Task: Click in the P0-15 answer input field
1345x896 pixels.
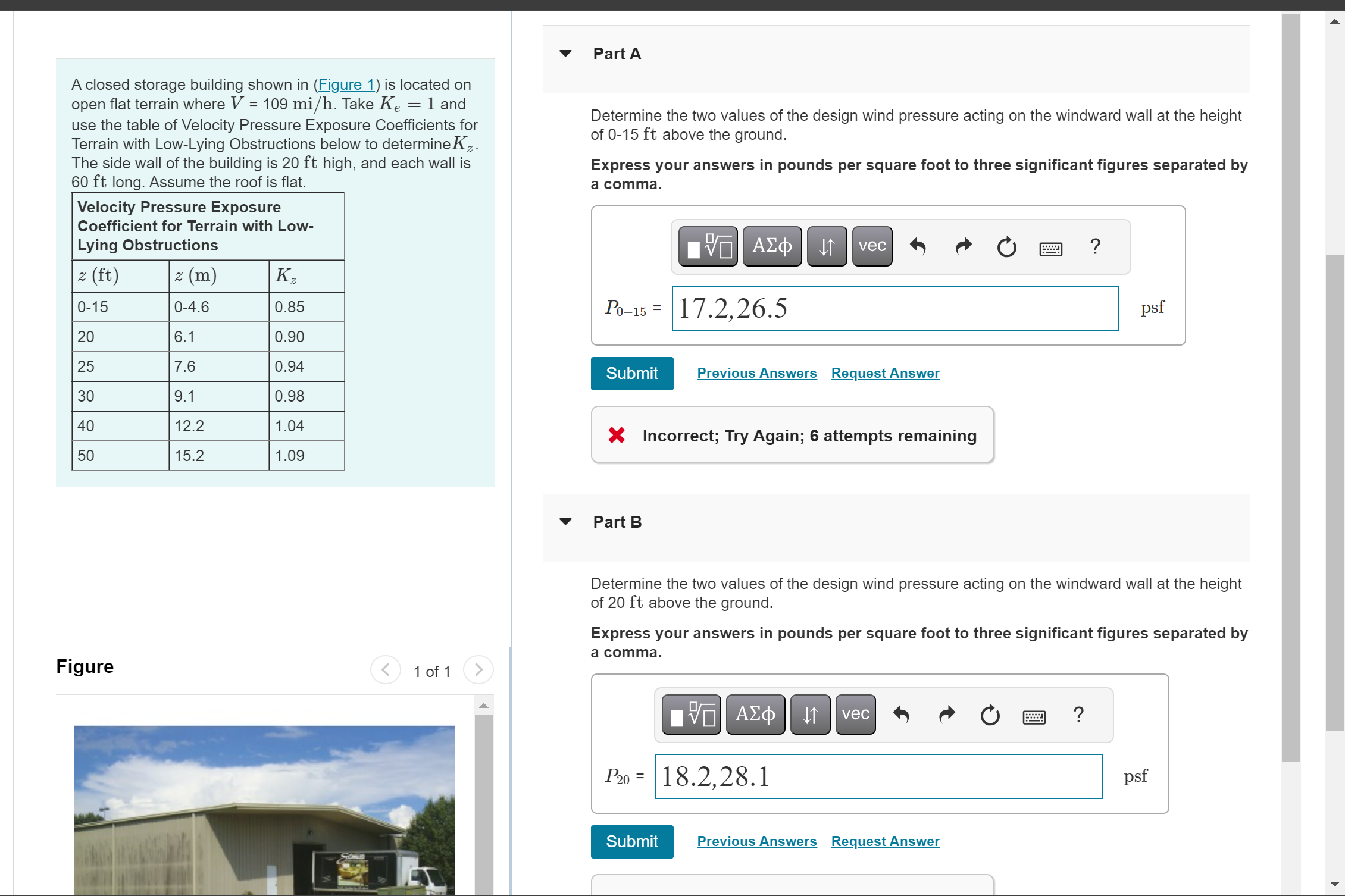Action: coord(895,308)
